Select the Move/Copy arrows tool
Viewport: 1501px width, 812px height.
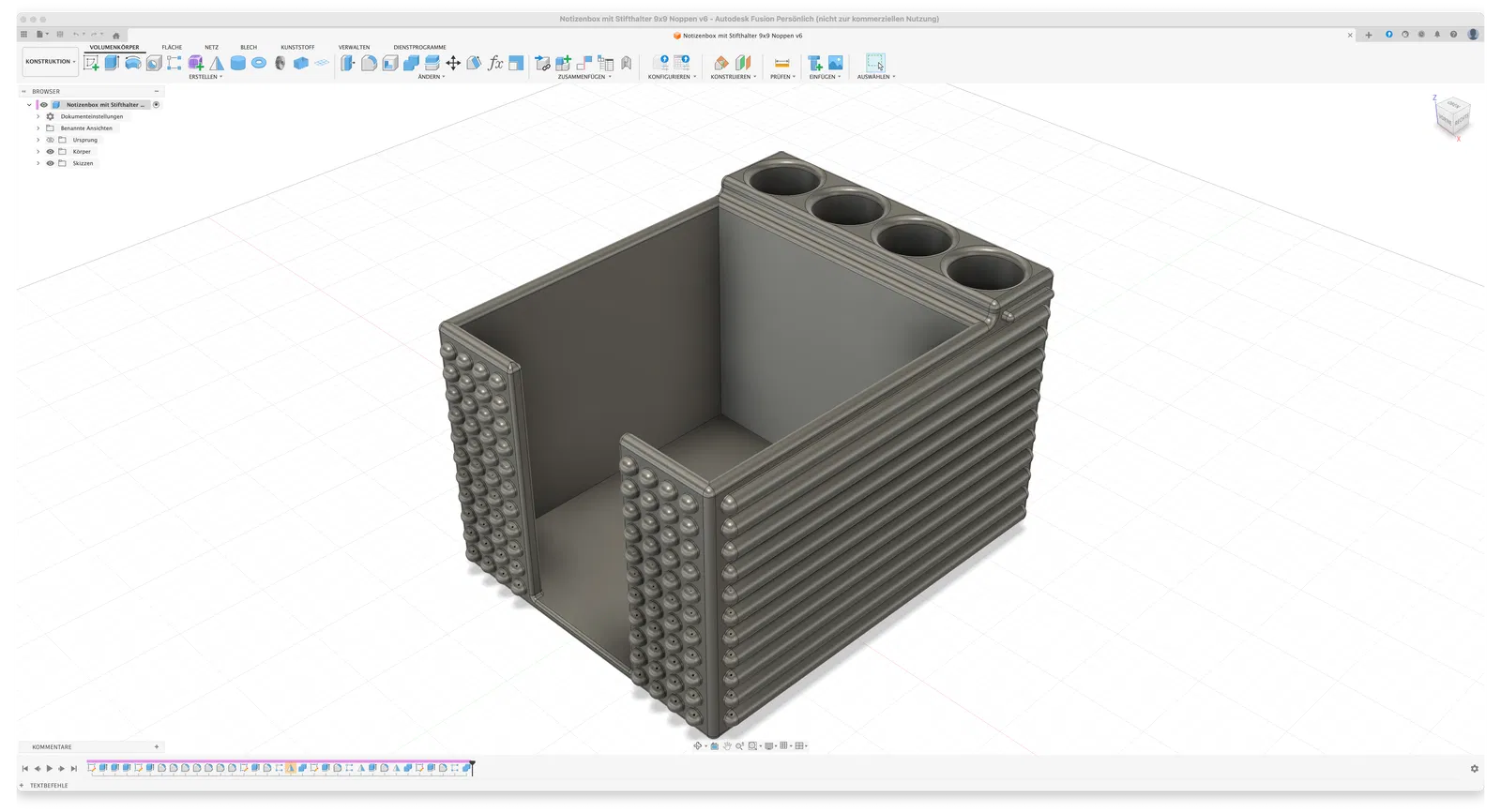pyautogui.click(x=453, y=63)
